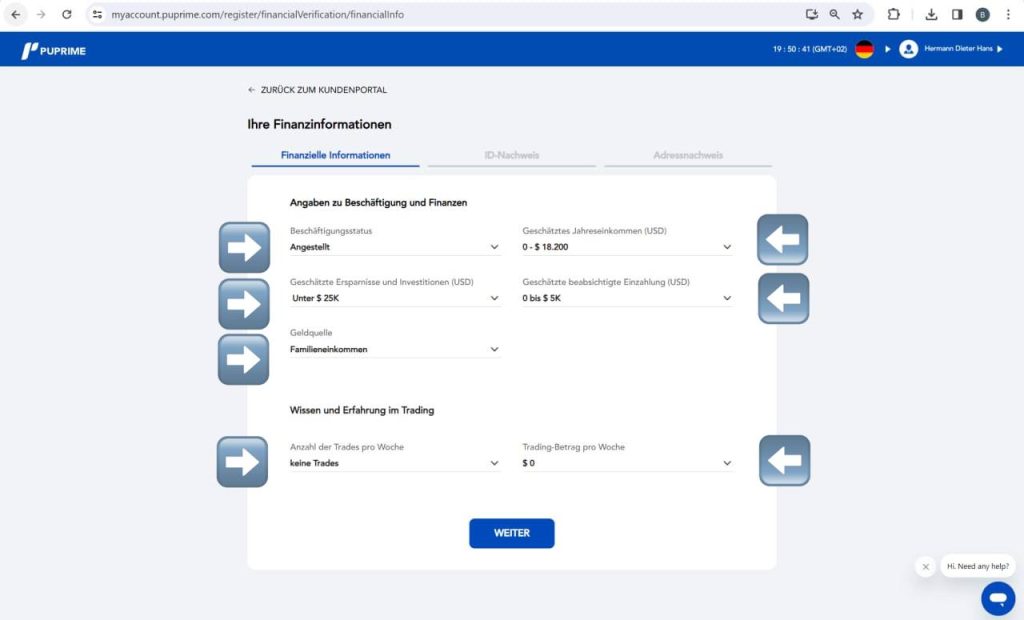Open the browser downloads icon
The image size is (1024, 620).
coord(931,15)
